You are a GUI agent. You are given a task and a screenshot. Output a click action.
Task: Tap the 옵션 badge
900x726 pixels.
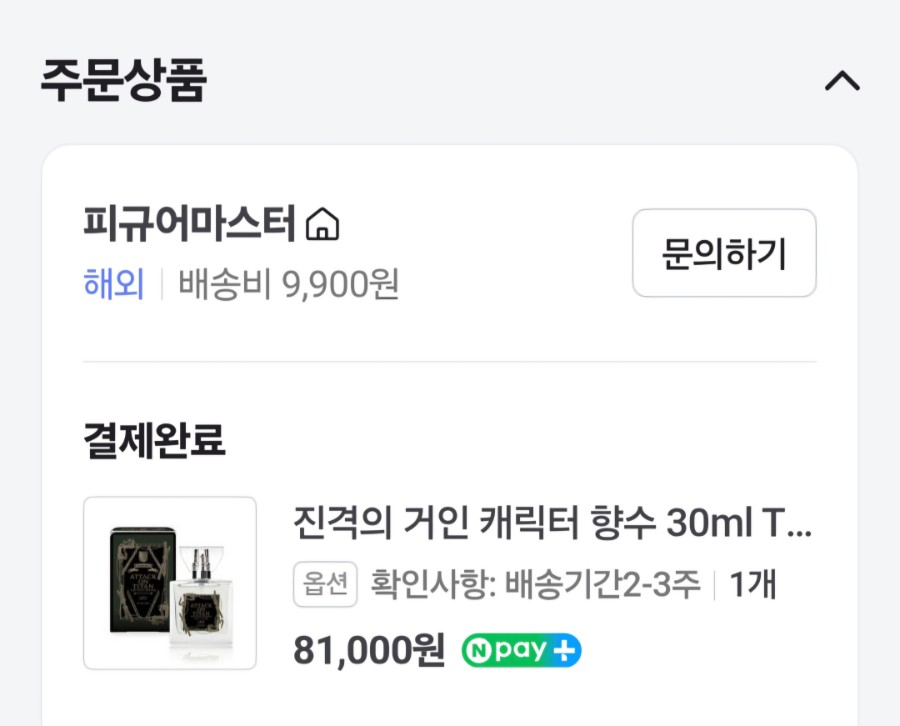(x=325, y=586)
